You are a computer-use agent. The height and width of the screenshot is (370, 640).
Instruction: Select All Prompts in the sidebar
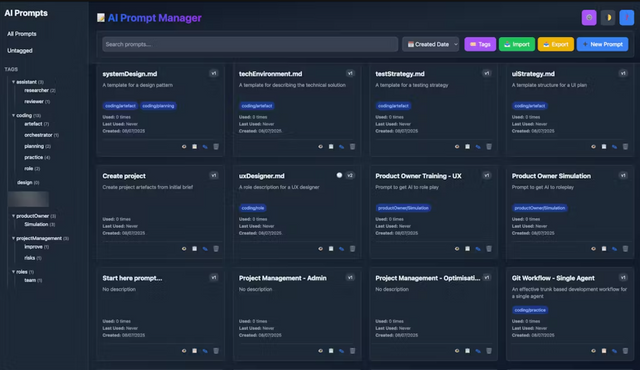tap(22, 34)
